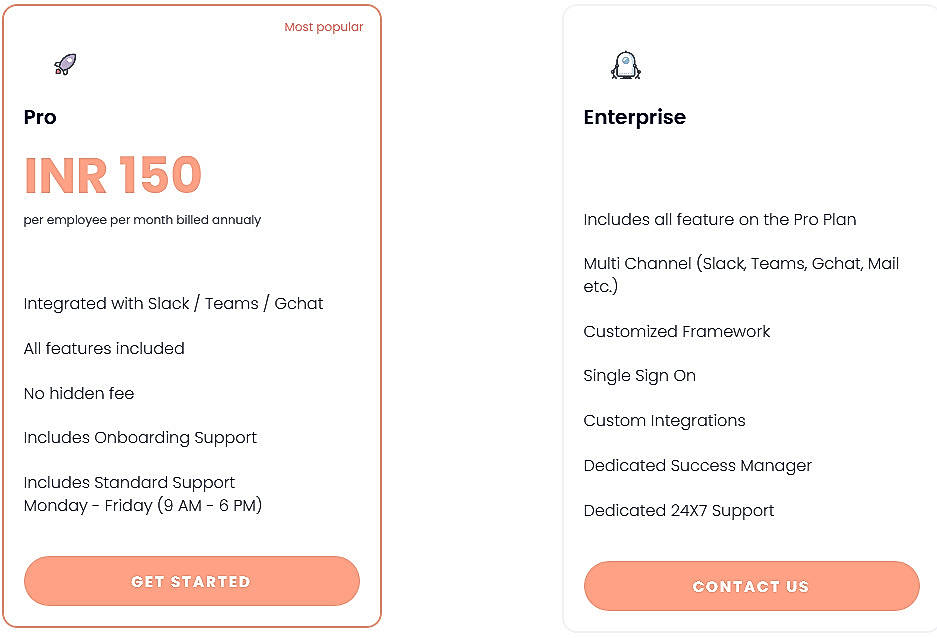Viewport: 937px width, 638px height.
Task: Click the Includes all feature on Pro Plan line
Action: click(x=719, y=219)
